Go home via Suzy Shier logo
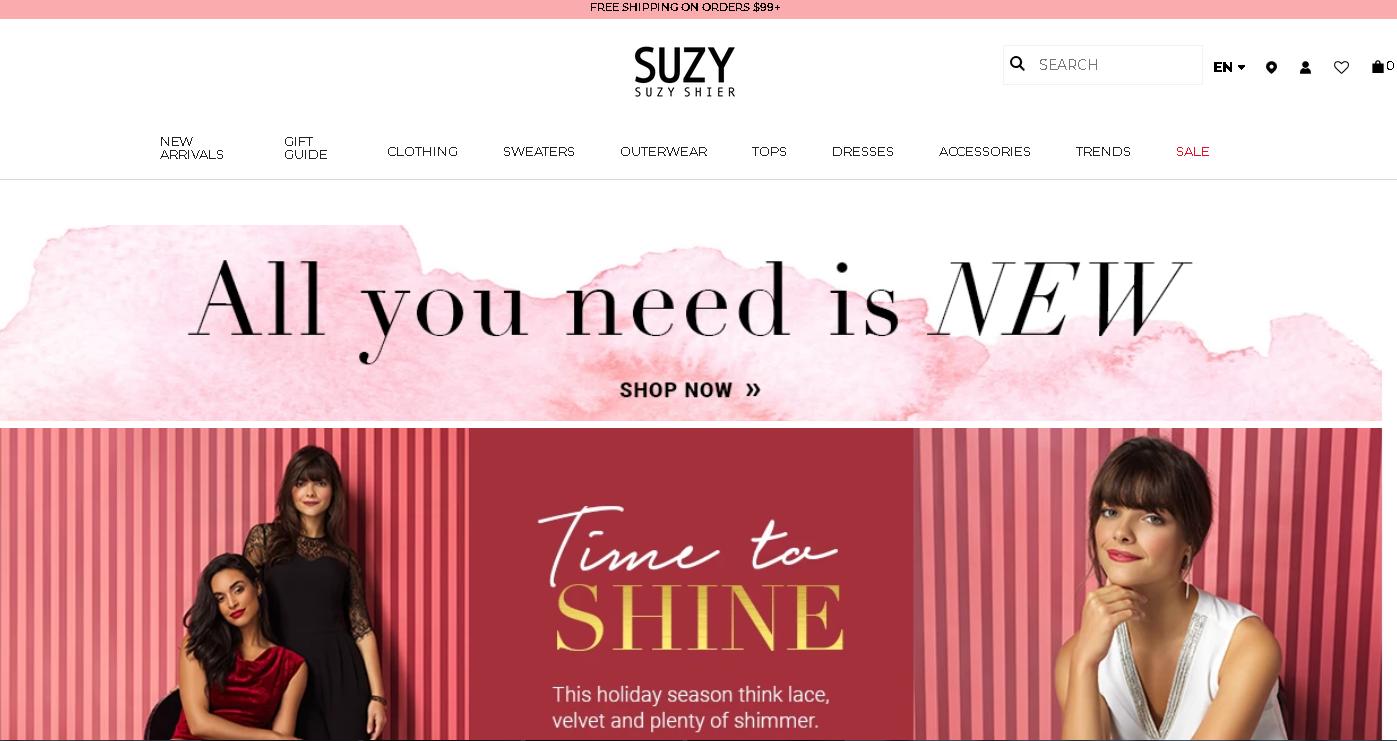 (x=685, y=71)
